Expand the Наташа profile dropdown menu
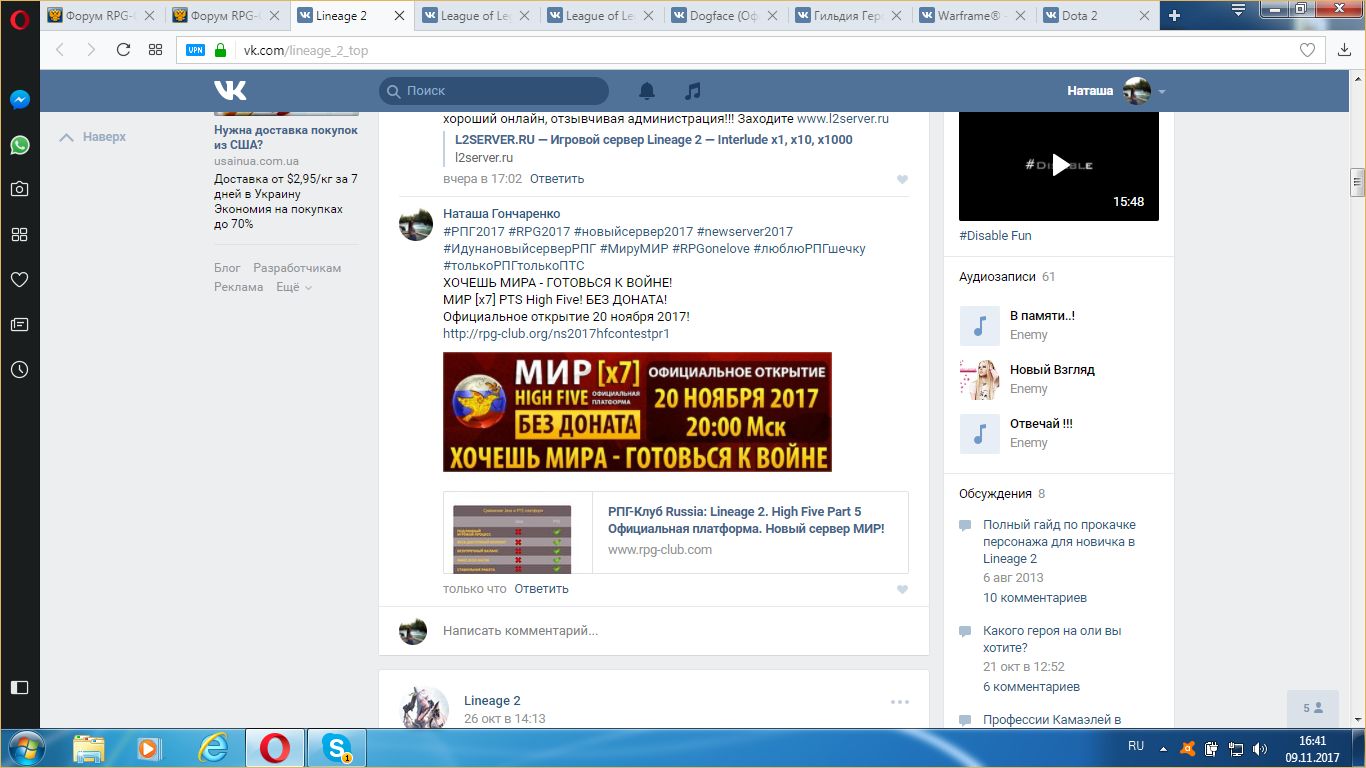The height and width of the screenshot is (768, 1366). [1161, 92]
